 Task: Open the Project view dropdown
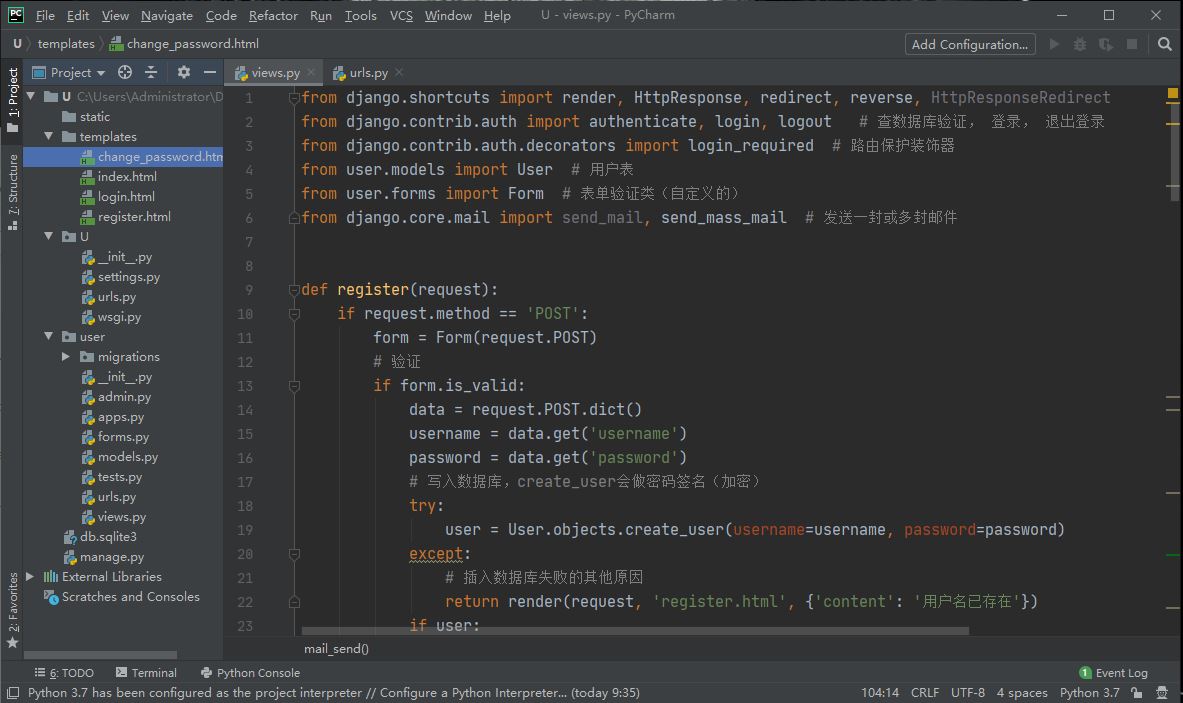point(69,72)
